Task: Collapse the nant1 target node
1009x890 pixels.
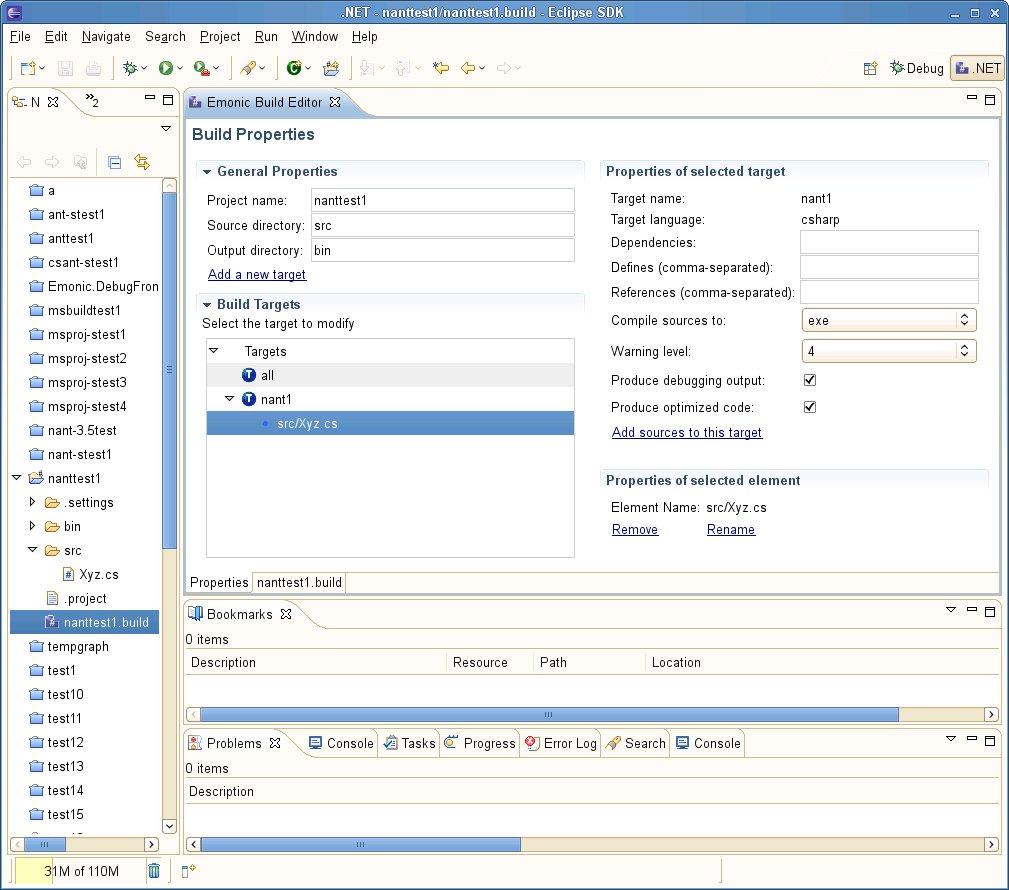Action: (x=230, y=399)
